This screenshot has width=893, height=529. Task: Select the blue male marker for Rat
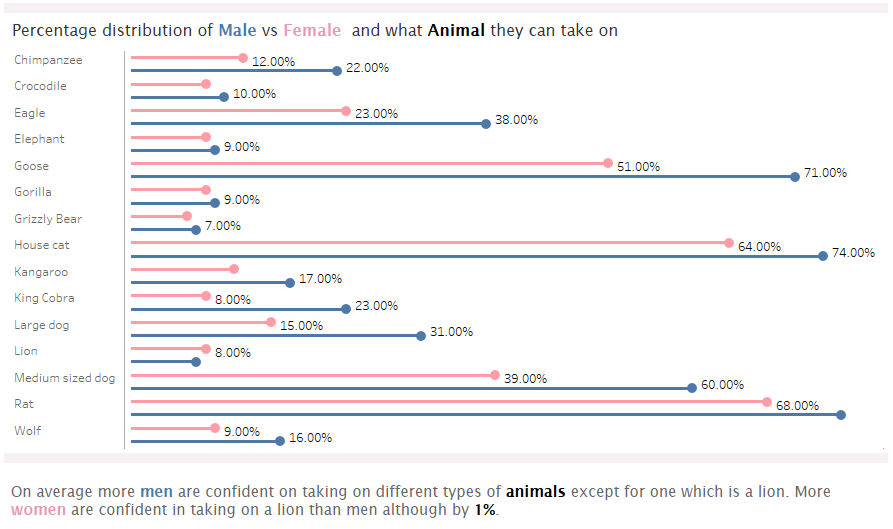click(841, 415)
